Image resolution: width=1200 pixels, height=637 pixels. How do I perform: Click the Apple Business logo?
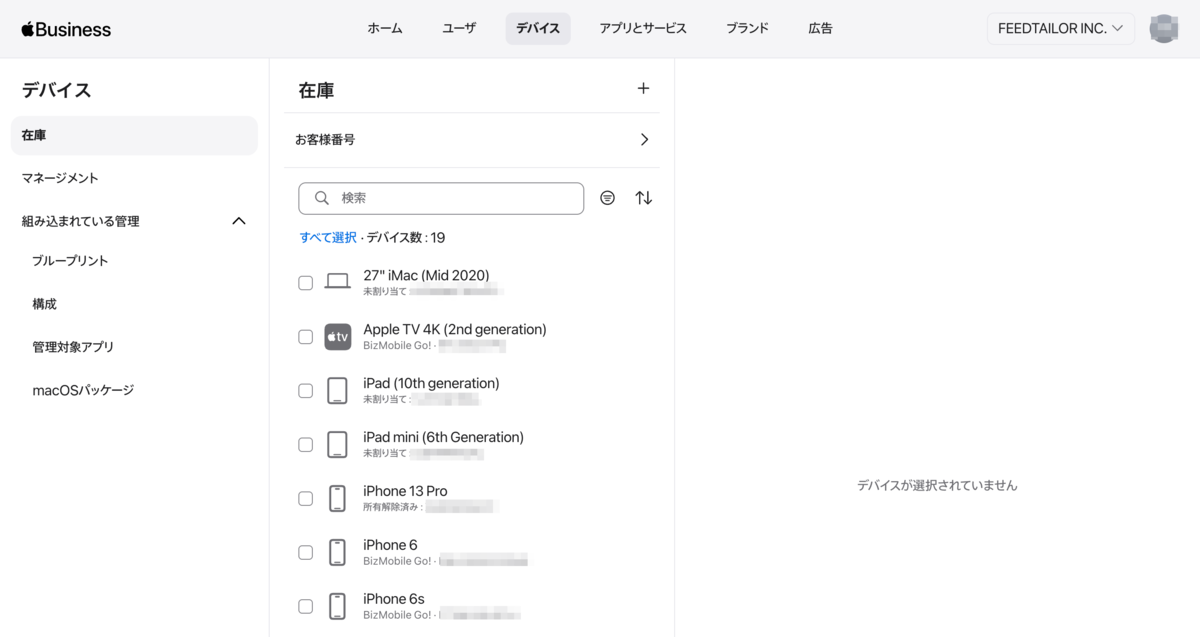click(66, 29)
